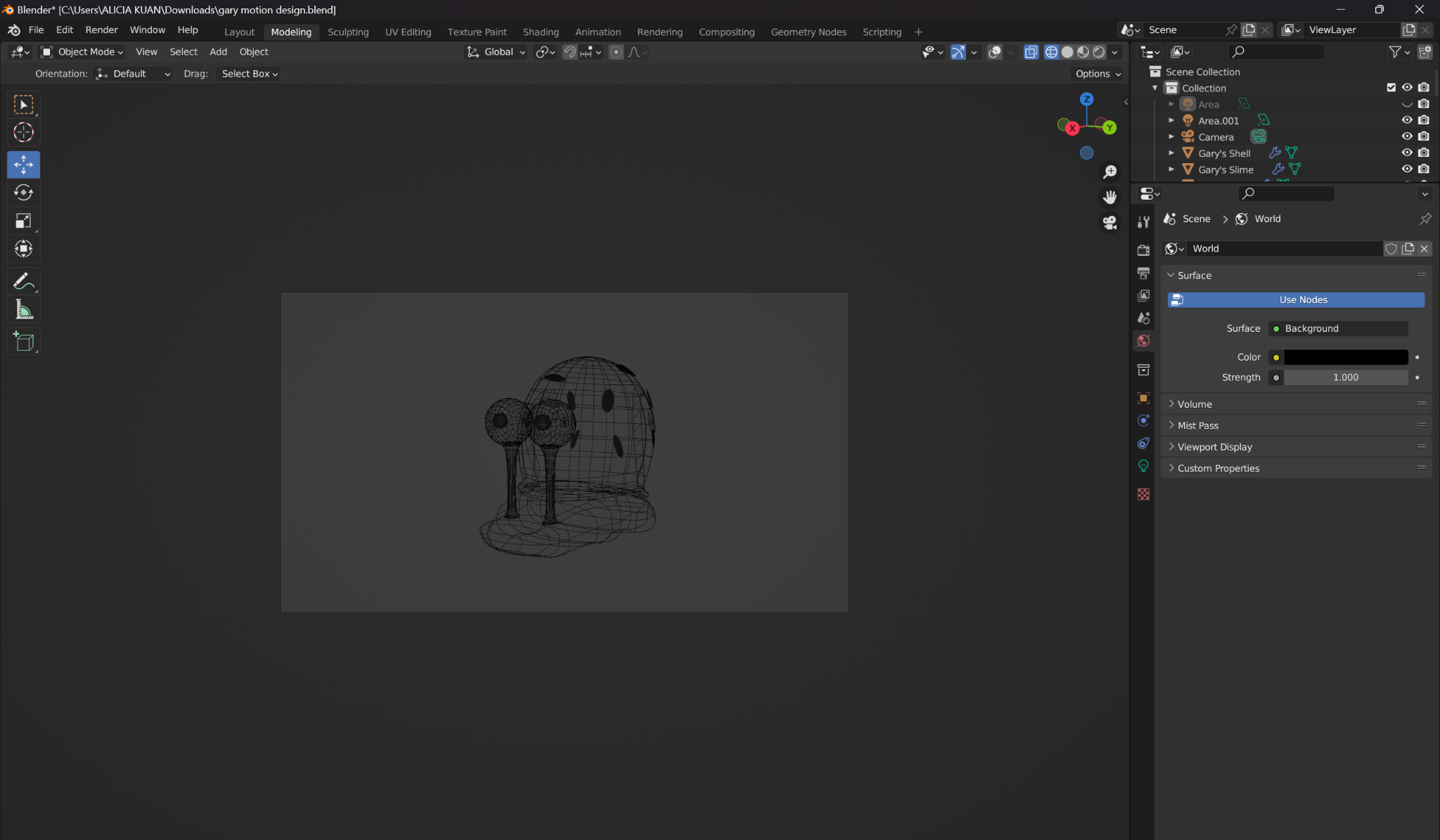Click the viewport zoom magnifier icon
The height and width of the screenshot is (840, 1440).
(x=1110, y=172)
